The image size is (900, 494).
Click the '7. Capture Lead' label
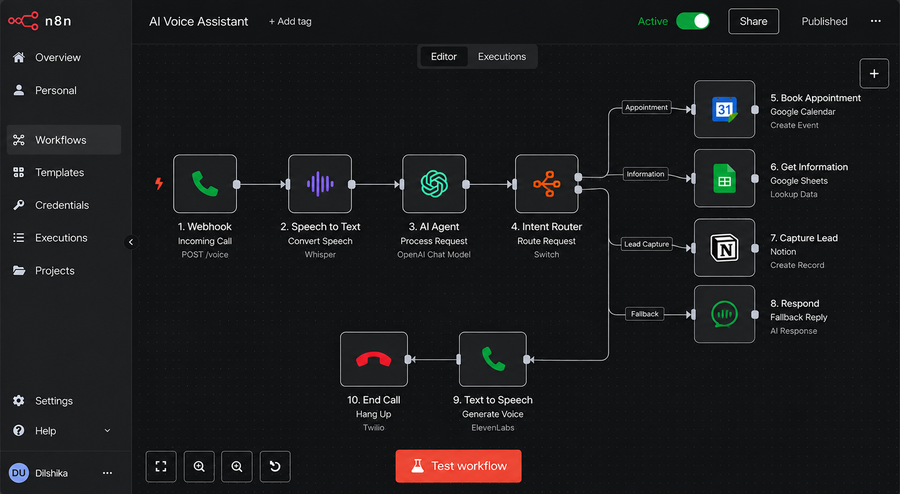pos(804,238)
